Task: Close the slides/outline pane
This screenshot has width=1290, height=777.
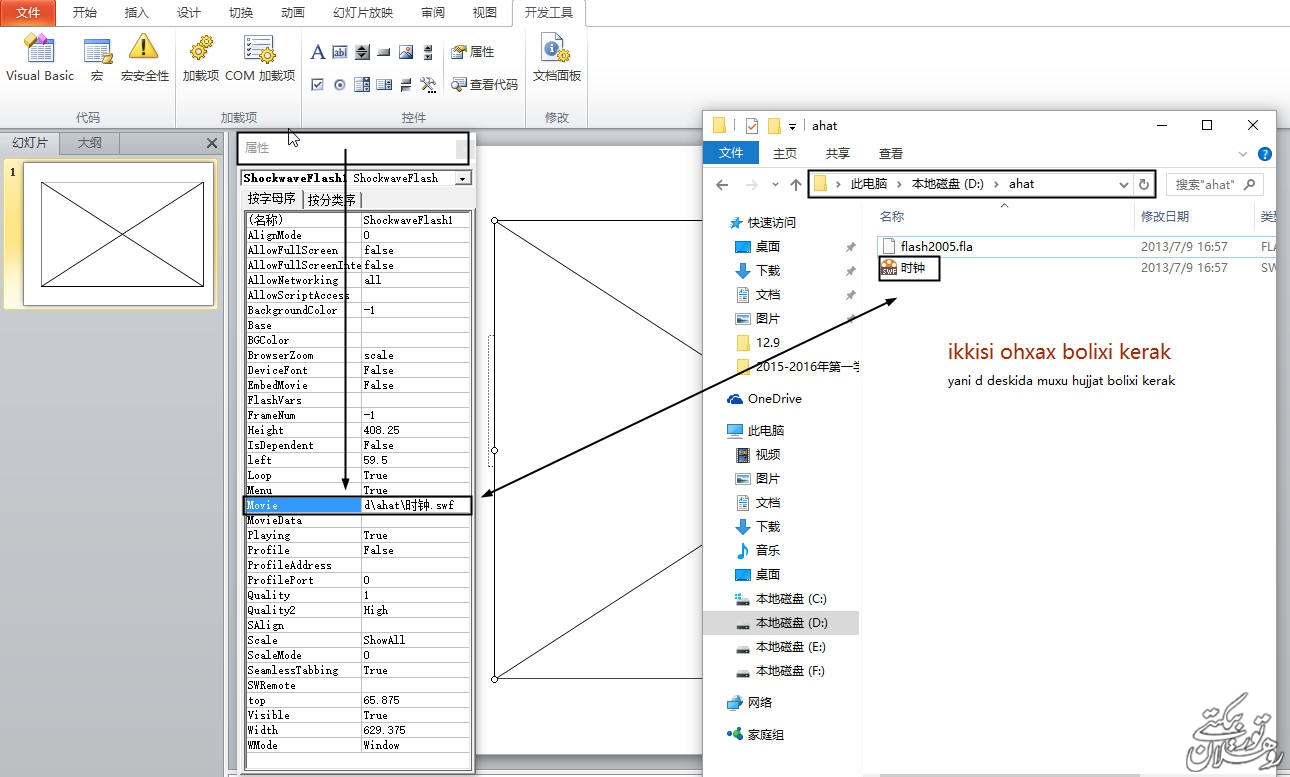Action: [x=211, y=143]
